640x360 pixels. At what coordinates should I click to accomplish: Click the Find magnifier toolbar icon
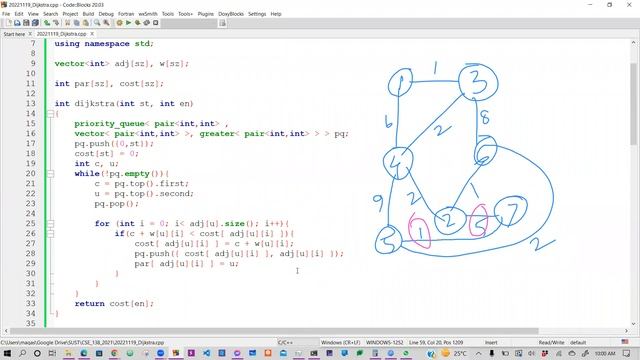97,23
